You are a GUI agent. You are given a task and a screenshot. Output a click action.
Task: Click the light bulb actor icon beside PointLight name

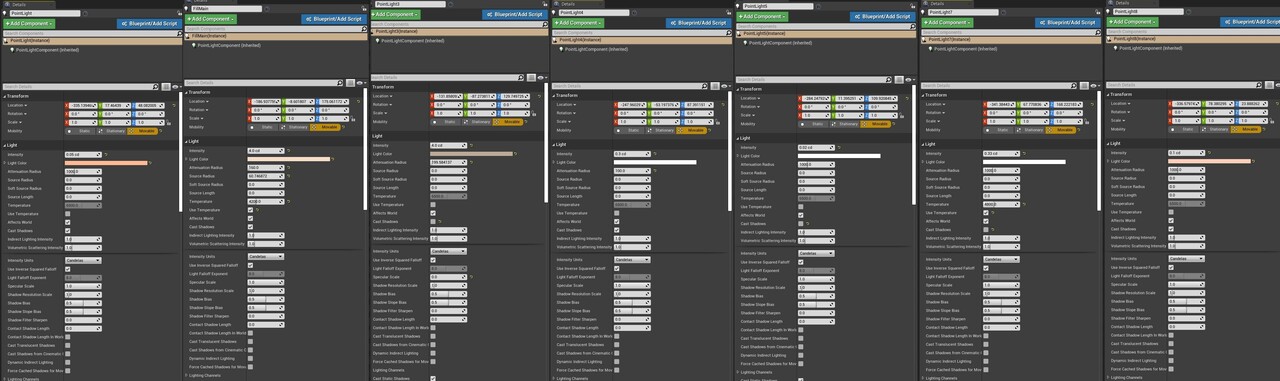coord(5,13)
